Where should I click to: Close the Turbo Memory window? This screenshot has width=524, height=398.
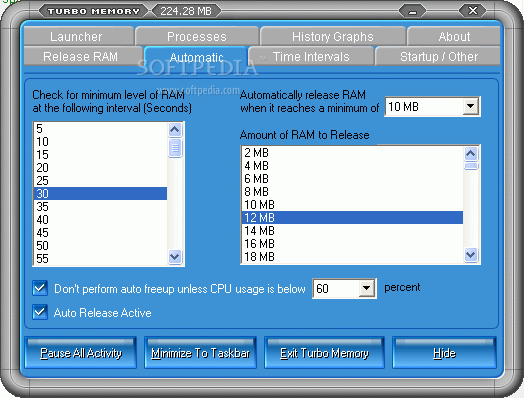coord(473,11)
